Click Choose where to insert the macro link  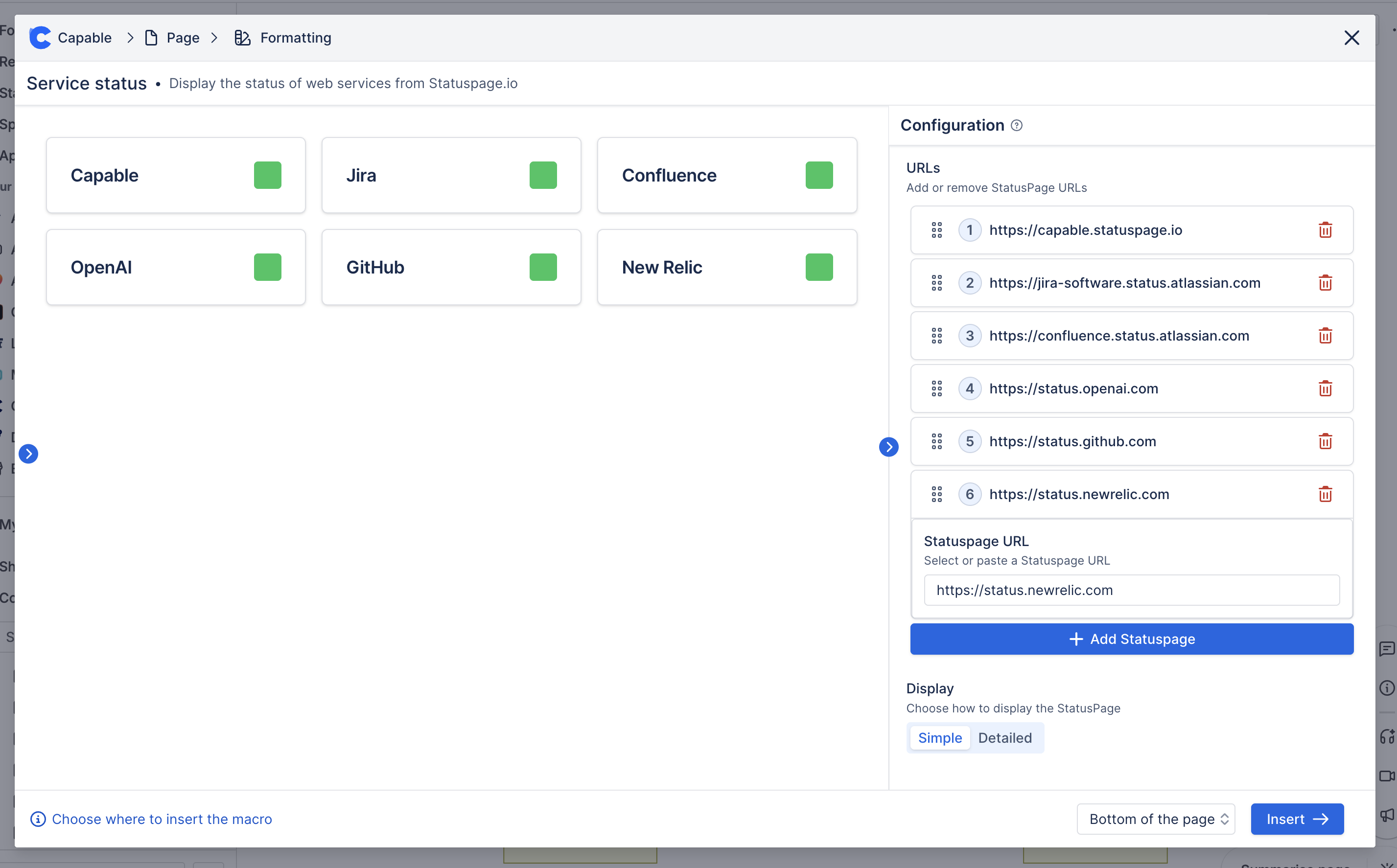click(x=162, y=819)
